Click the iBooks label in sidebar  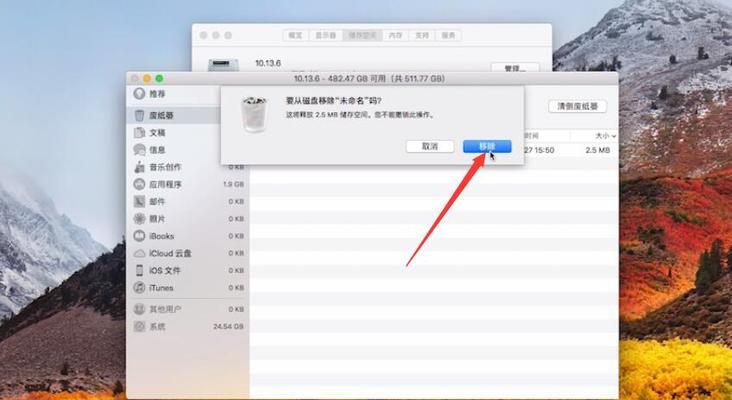(x=162, y=236)
